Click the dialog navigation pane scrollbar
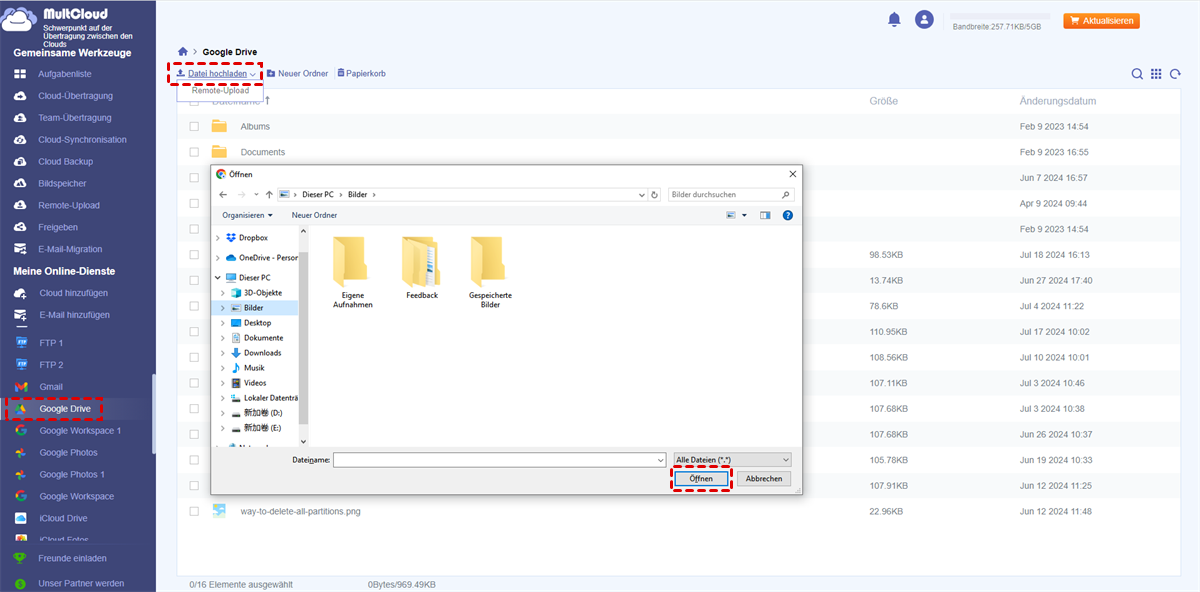The image size is (1200, 592). click(x=305, y=336)
